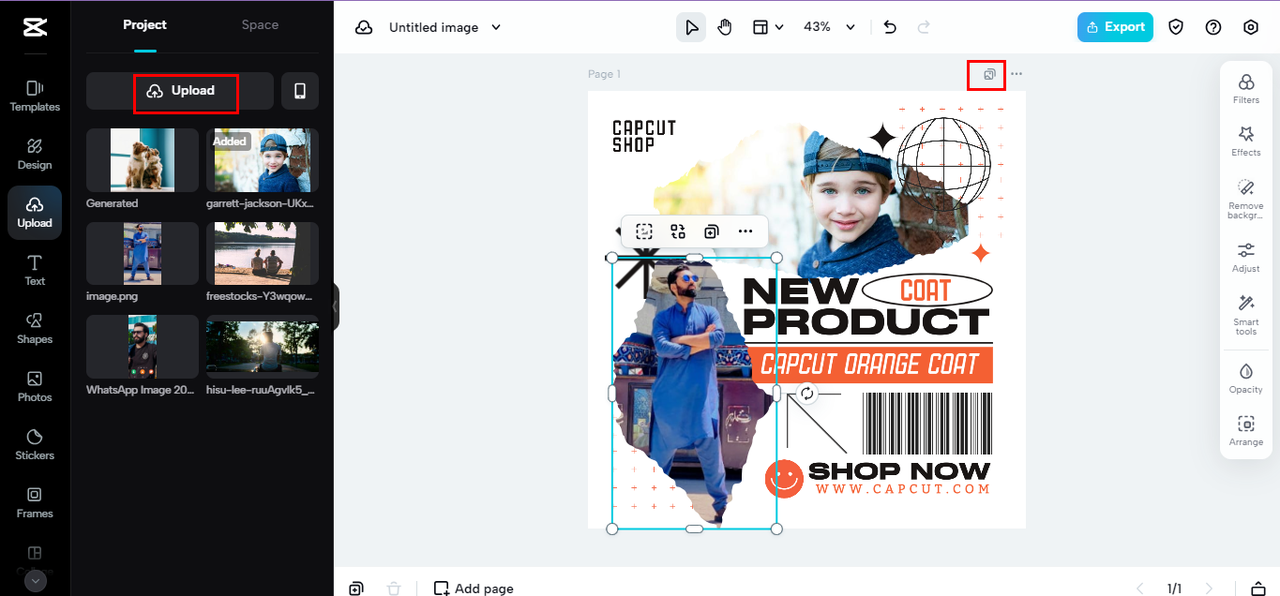
Task: Collapse the left panel handle
Action: [x=336, y=306]
